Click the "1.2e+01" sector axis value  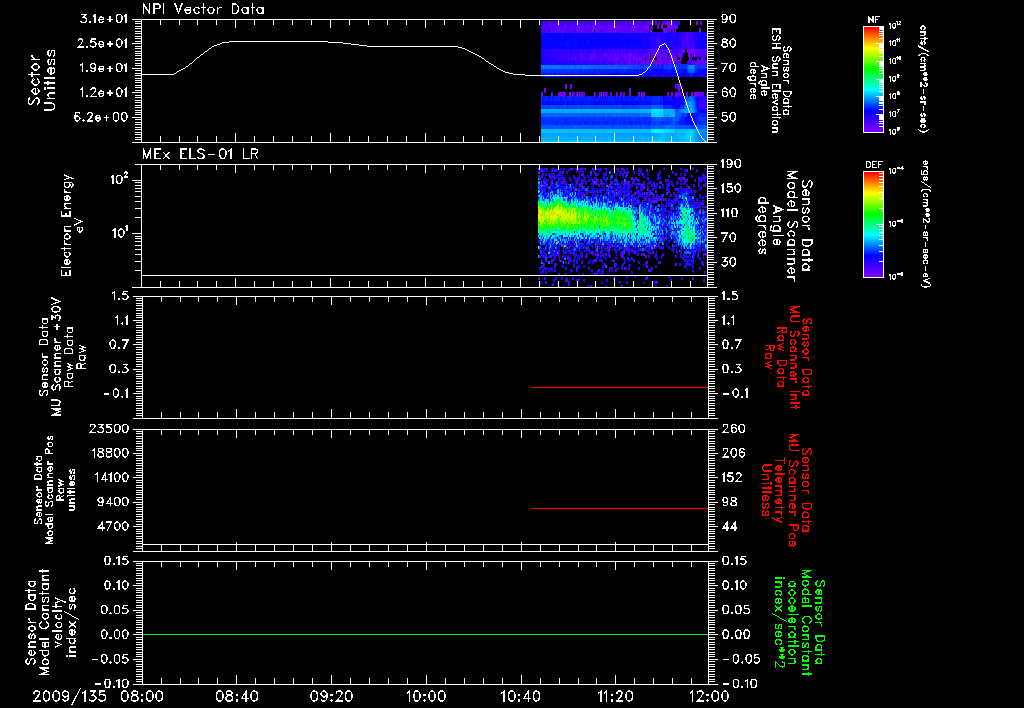point(104,93)
